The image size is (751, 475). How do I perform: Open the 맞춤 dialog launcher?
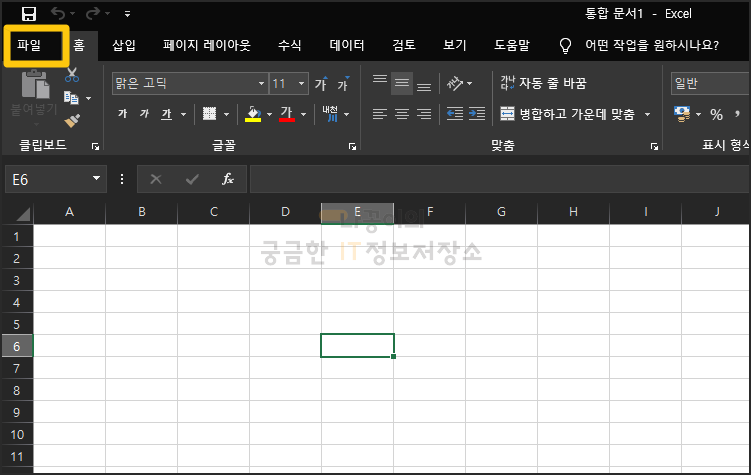pos(654,147)
